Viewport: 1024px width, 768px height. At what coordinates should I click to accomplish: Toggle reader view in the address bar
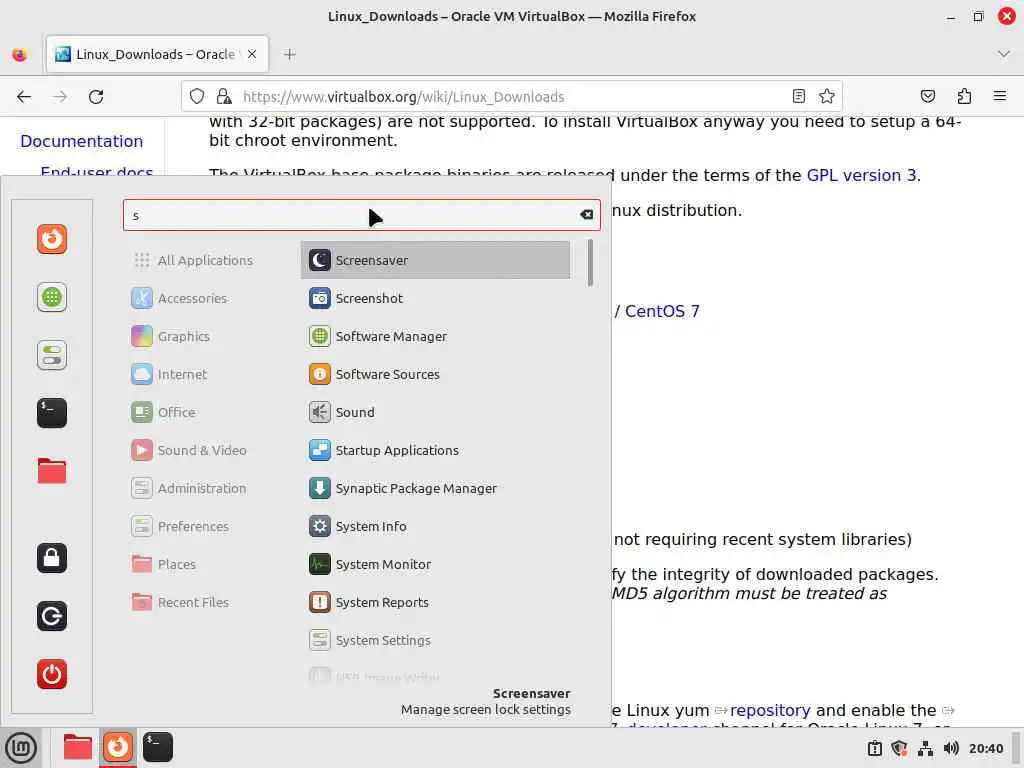[x=798, y=97]
